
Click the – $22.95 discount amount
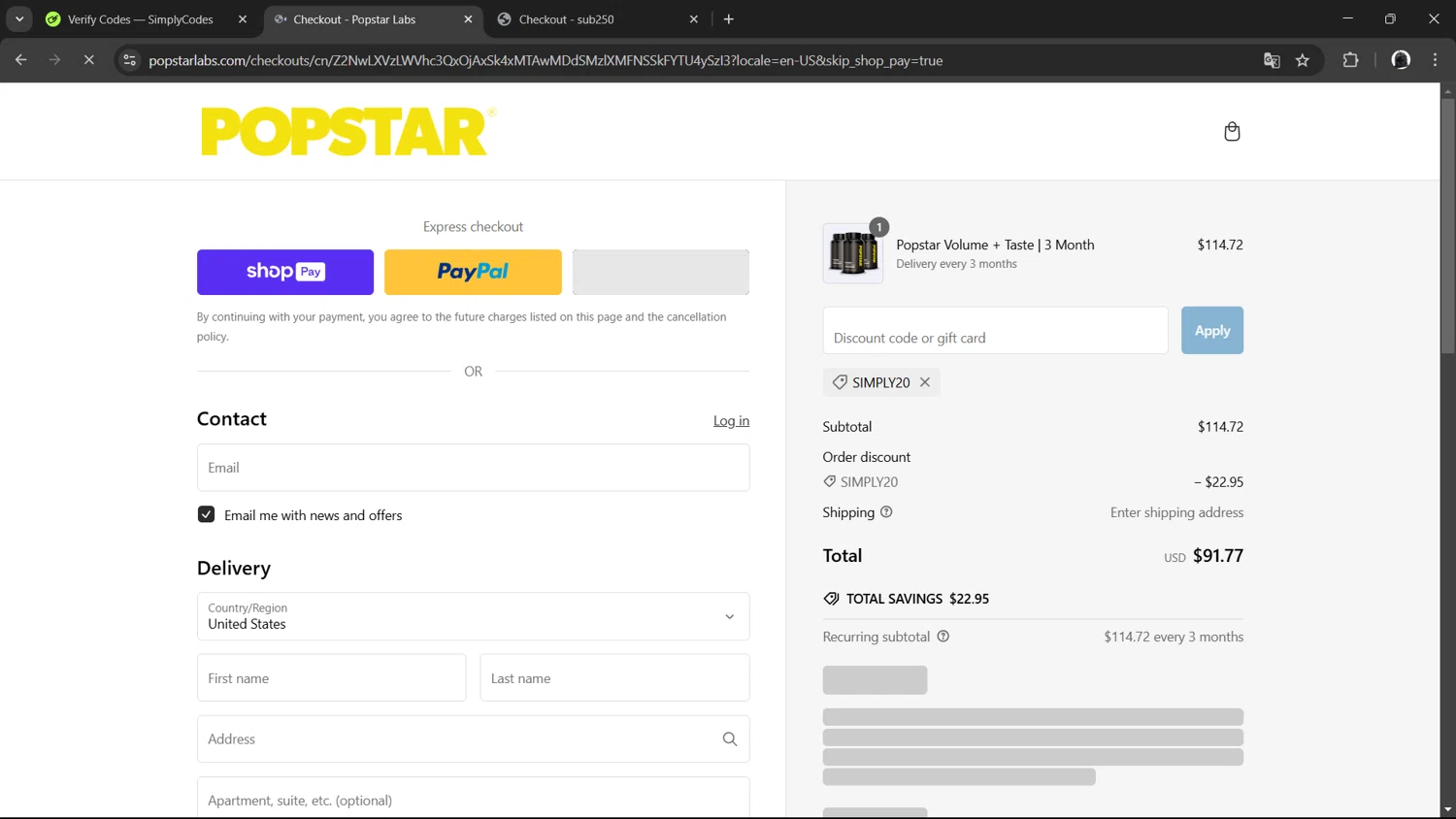point(1219,481)
